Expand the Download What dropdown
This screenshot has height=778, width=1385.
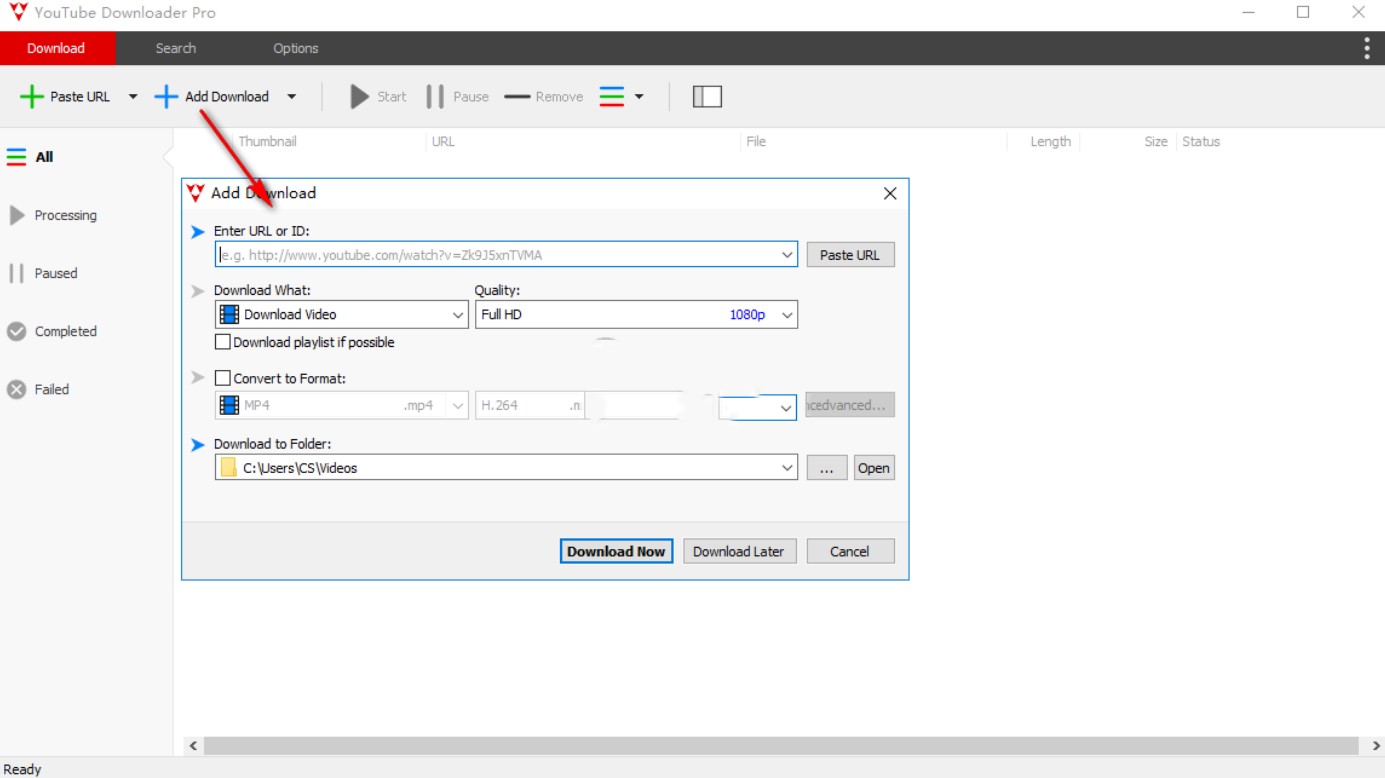(x=458, y=314)
